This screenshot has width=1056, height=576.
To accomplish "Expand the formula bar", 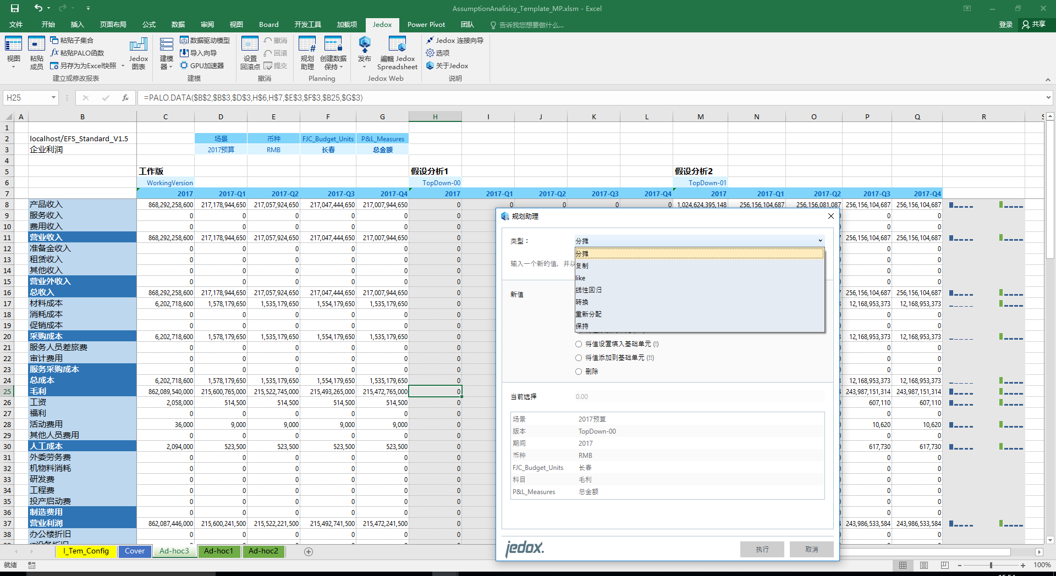I will (x=1048, y=98).
